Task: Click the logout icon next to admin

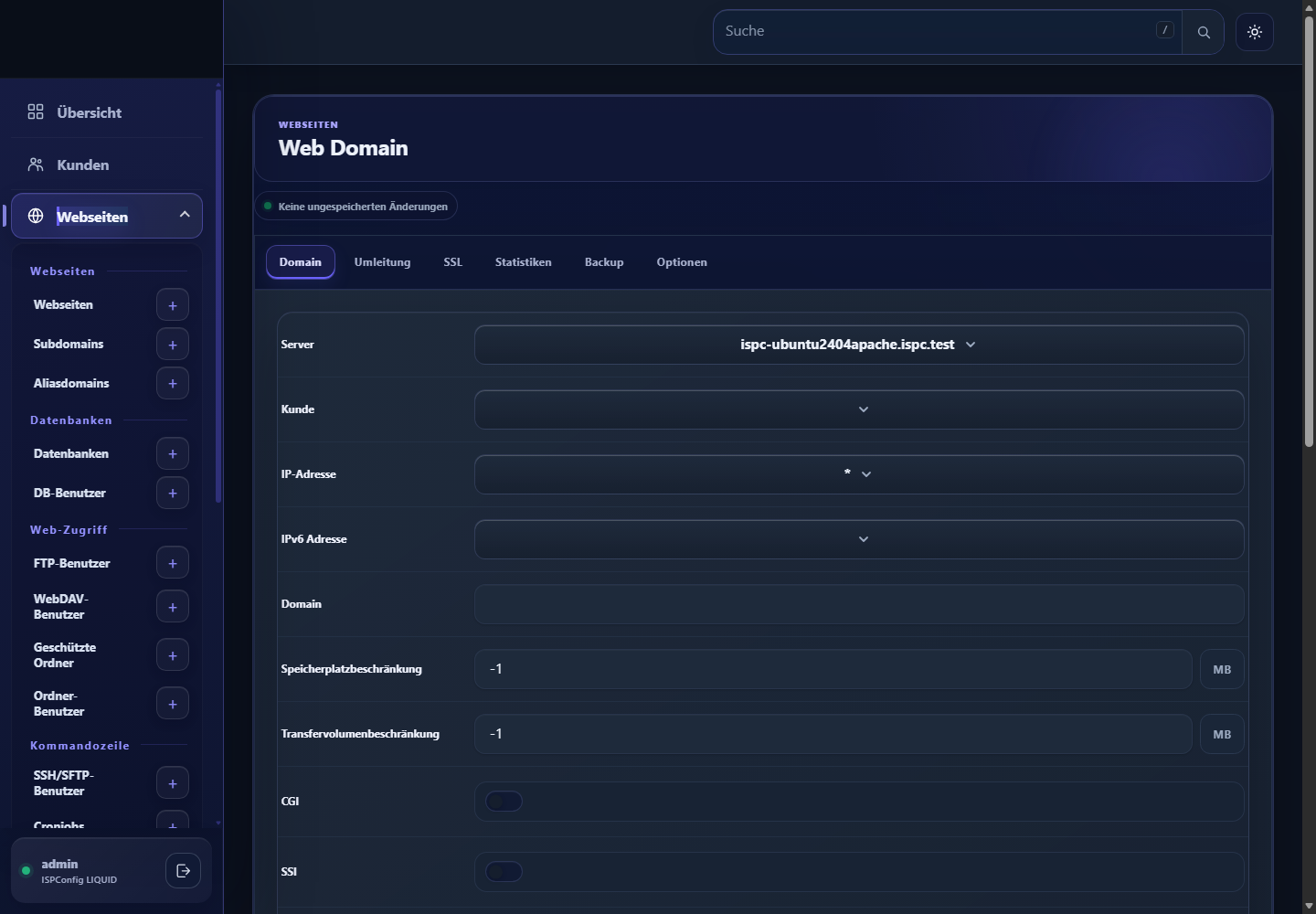Action: [x=183, y=870]
